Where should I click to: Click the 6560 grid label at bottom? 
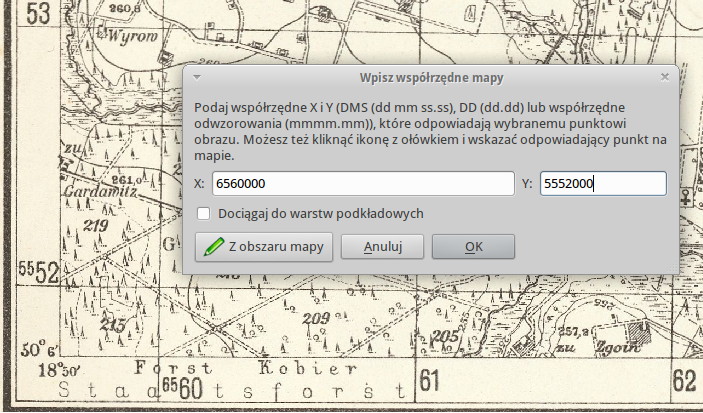(x=182, y=388)
